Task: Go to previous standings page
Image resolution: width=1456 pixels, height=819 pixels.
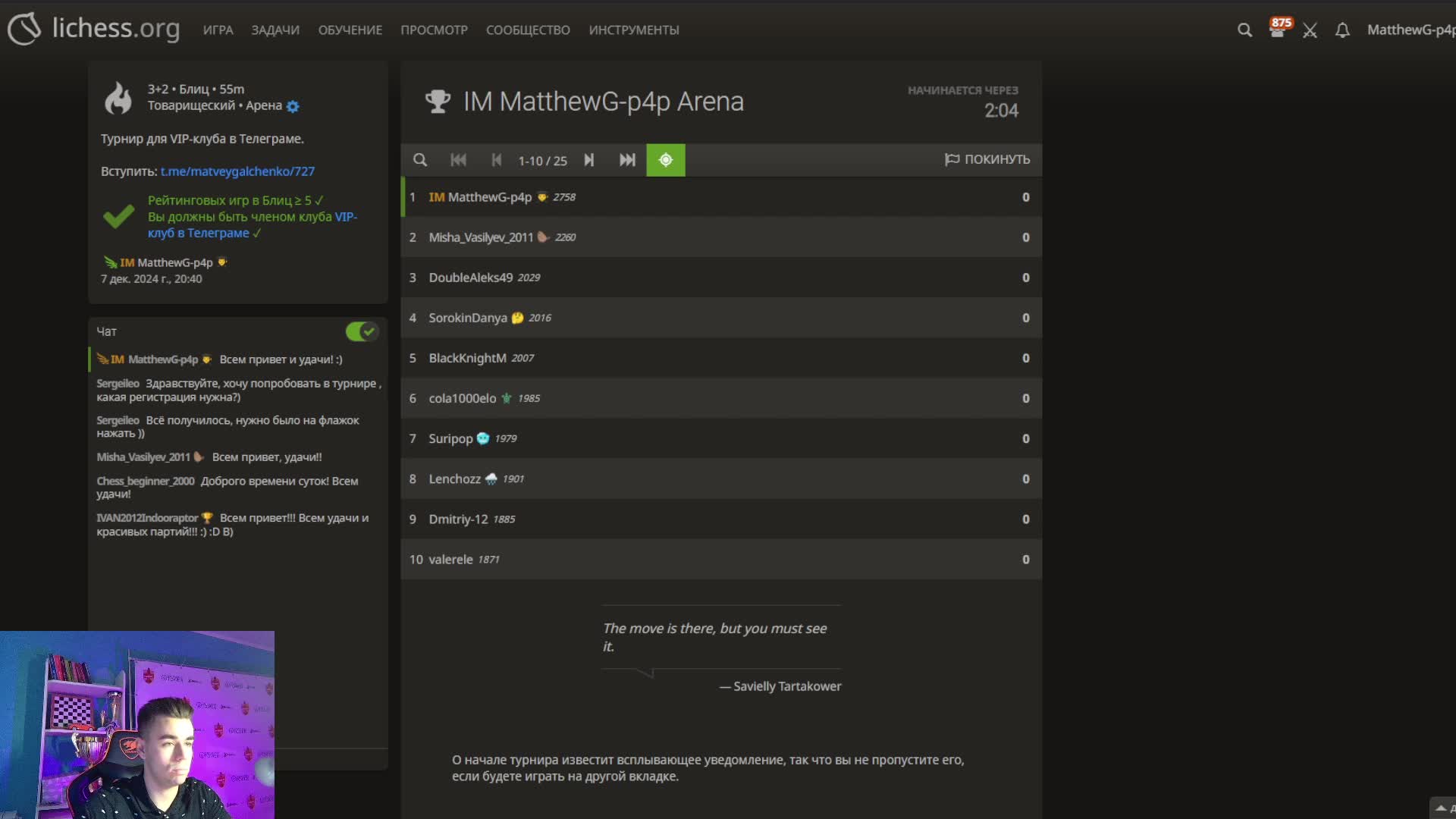Action: point(496,160)
